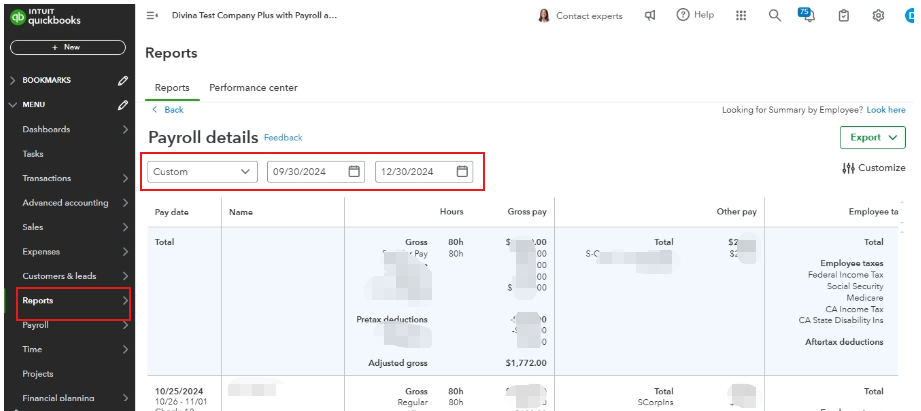921x411 pixels.
Task: Expand Expenses submenu arrow
Action: 125,252
